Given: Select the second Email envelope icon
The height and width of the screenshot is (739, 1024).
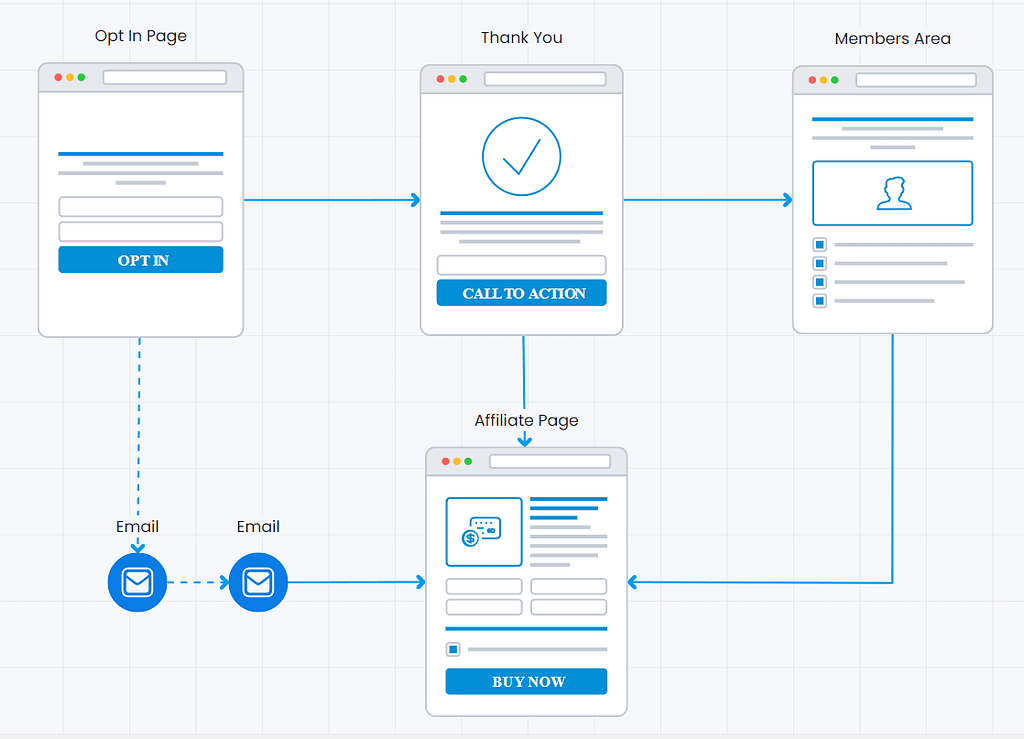Looking at the screenshot, I should (258, 582).
